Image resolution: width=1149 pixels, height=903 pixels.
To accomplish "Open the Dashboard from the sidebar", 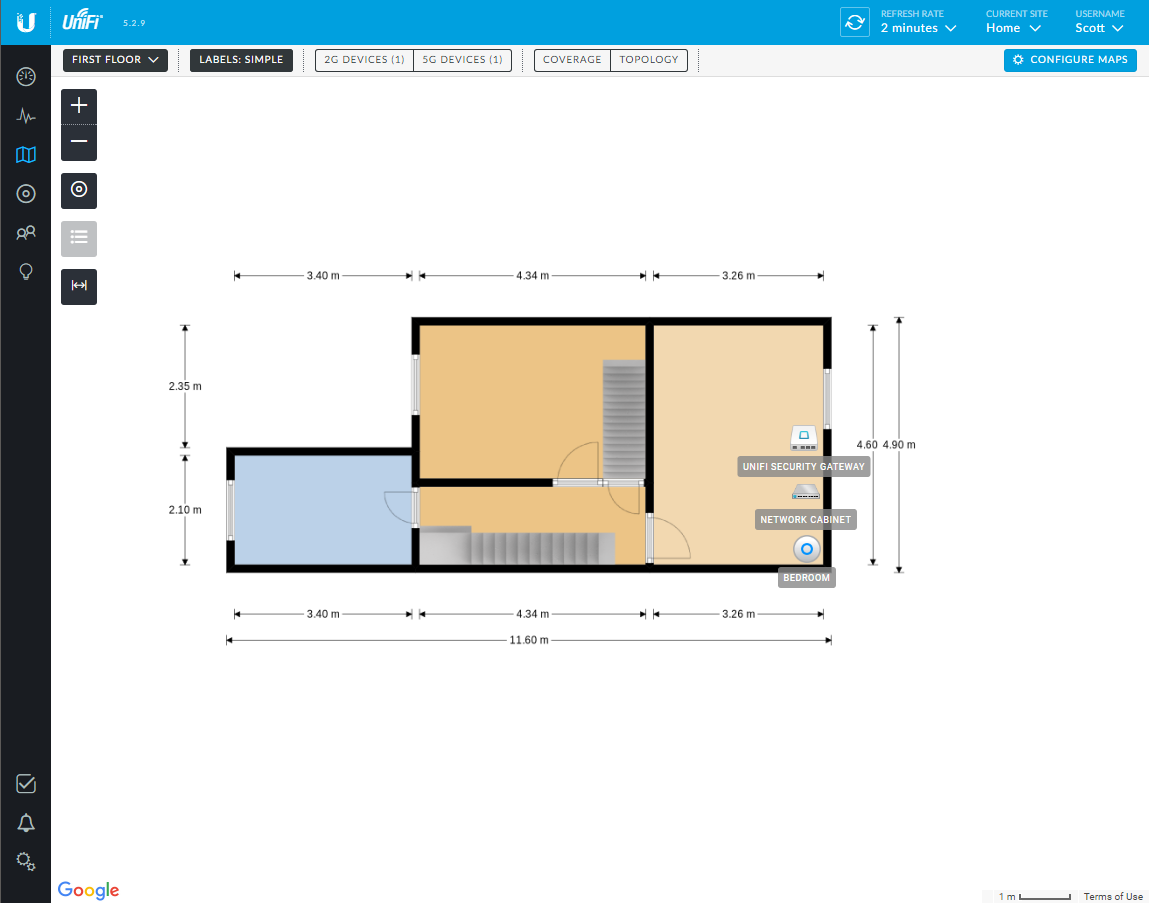I will coord(26,76).
